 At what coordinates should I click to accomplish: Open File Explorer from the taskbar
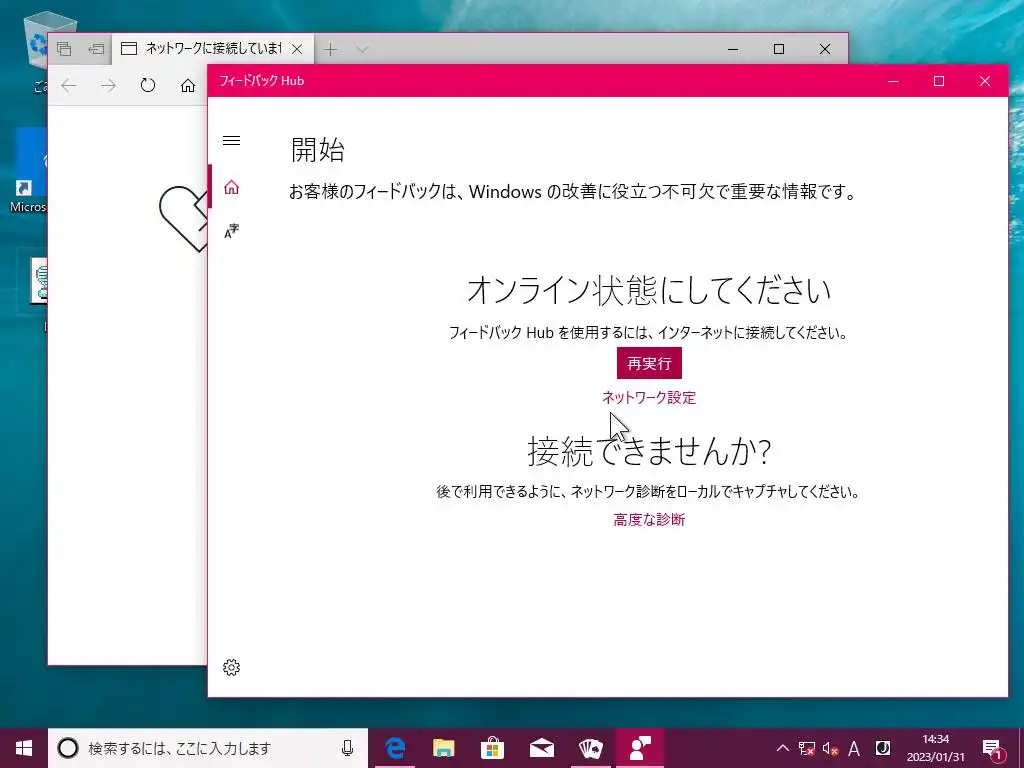[x=443, y=748]
